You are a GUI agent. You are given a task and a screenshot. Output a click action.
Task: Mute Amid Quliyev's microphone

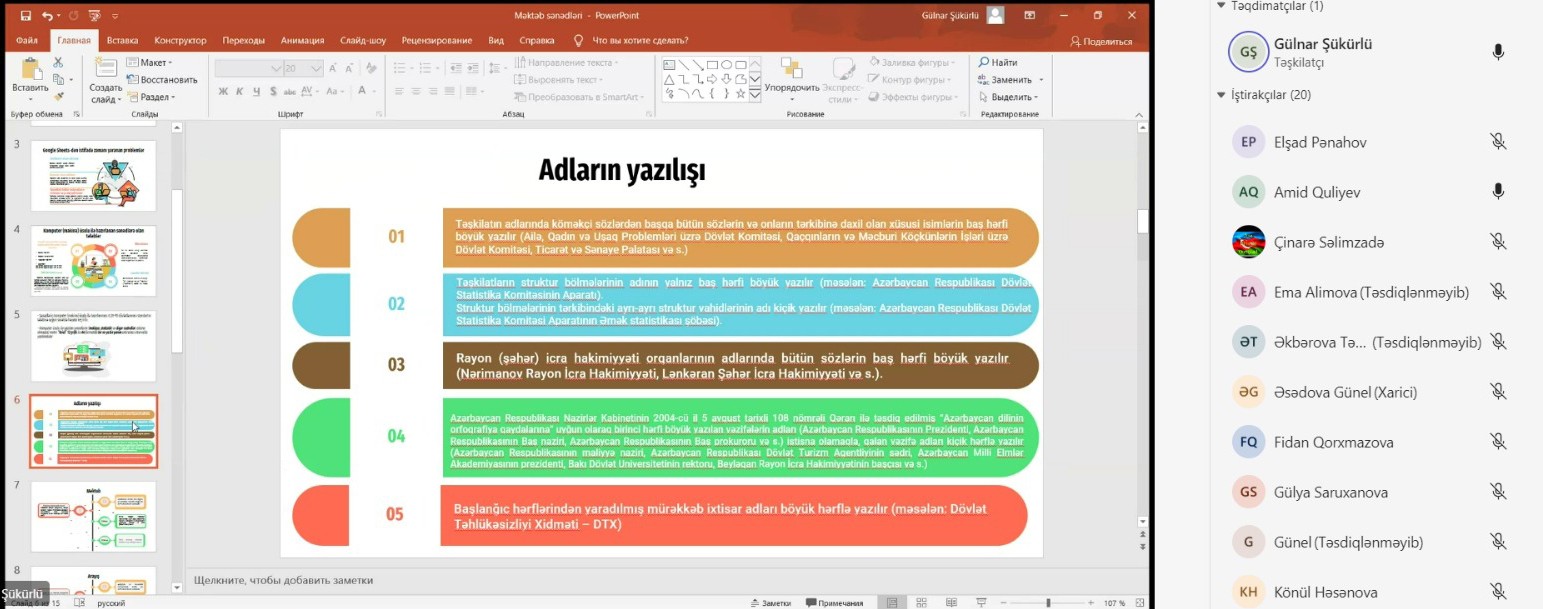[1497, 191]
